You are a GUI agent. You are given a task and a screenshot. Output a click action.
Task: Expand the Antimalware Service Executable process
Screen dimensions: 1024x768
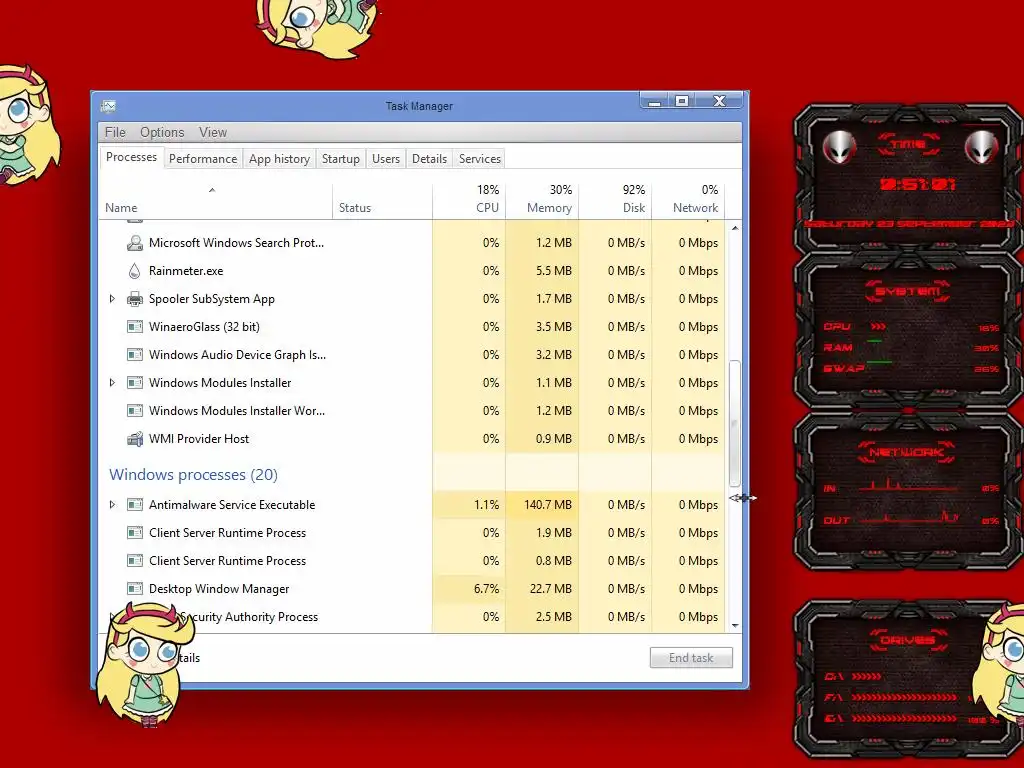(112, 505)
